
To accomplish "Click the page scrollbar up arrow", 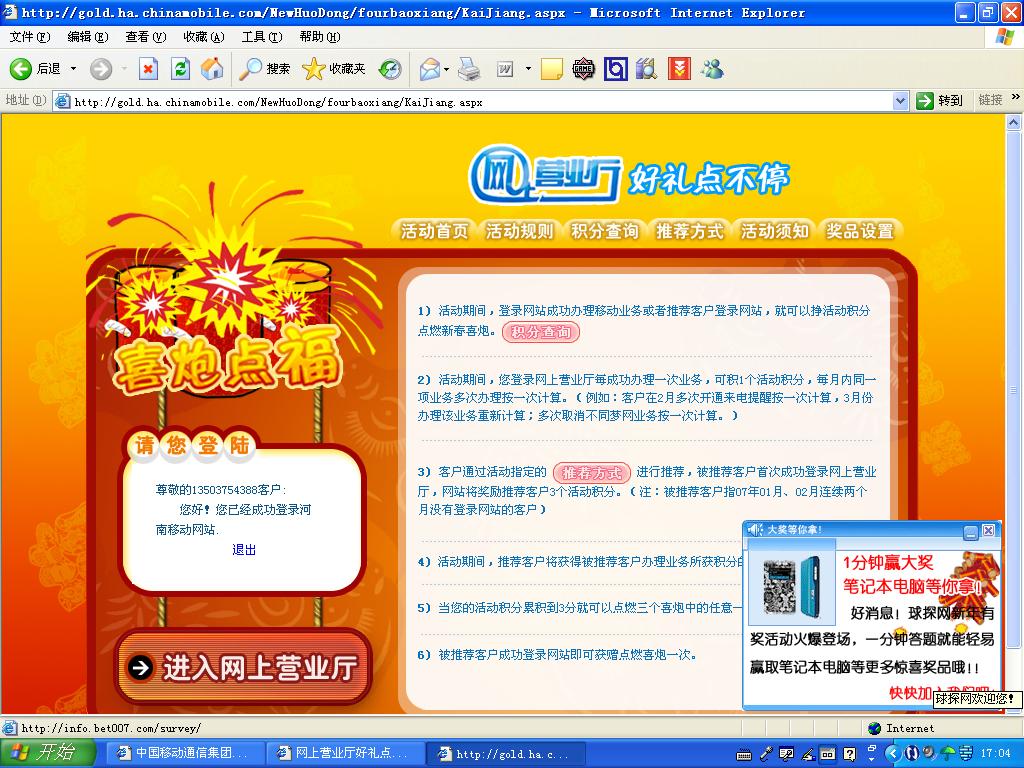I will 1014,122.
